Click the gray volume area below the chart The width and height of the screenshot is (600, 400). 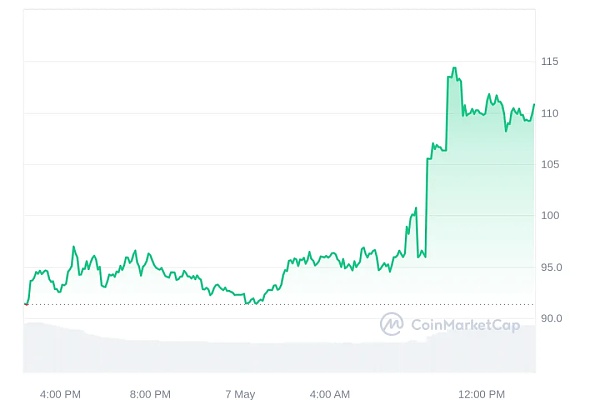point(250,355)
